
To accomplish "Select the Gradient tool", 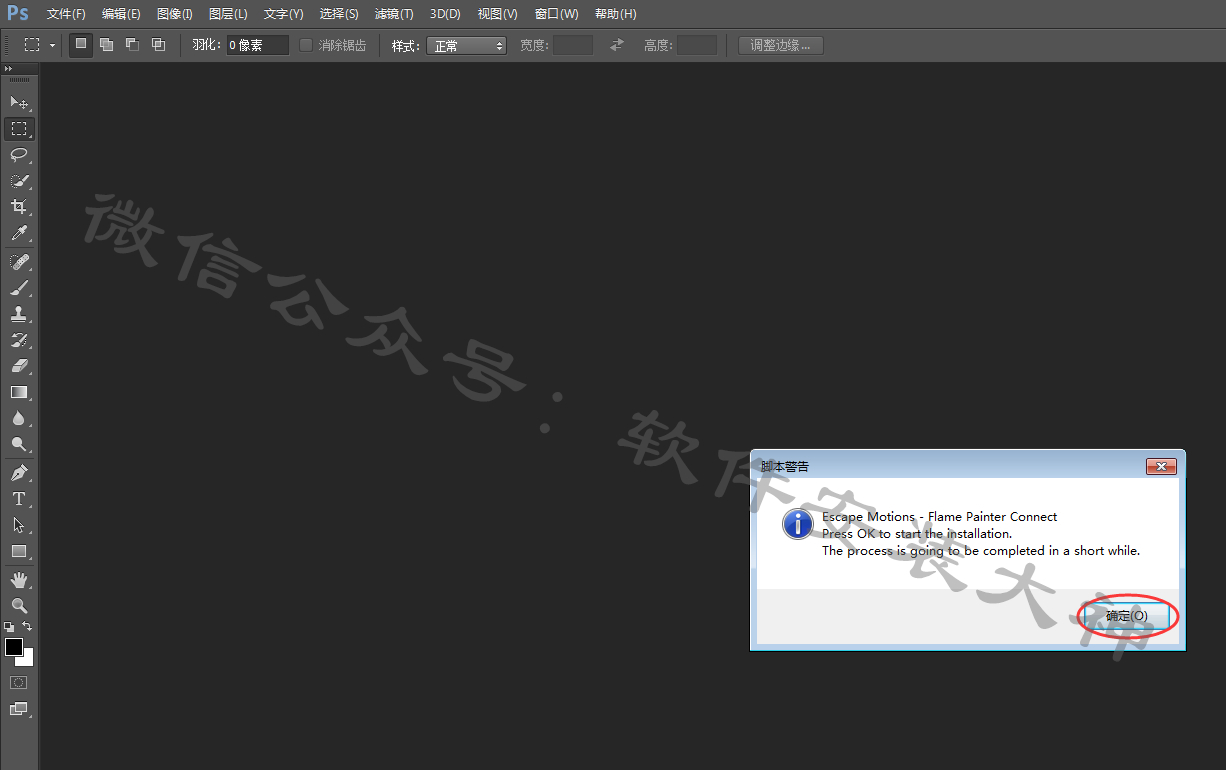I will 19,392.
